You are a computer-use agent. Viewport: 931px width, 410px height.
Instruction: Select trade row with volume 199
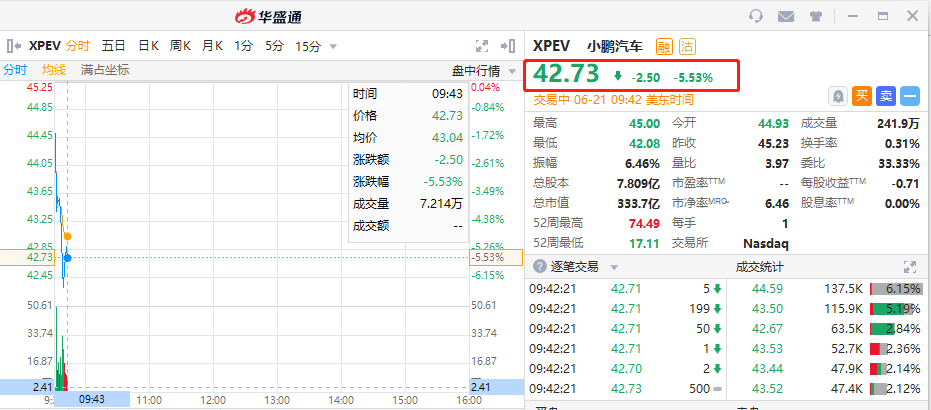625,309
